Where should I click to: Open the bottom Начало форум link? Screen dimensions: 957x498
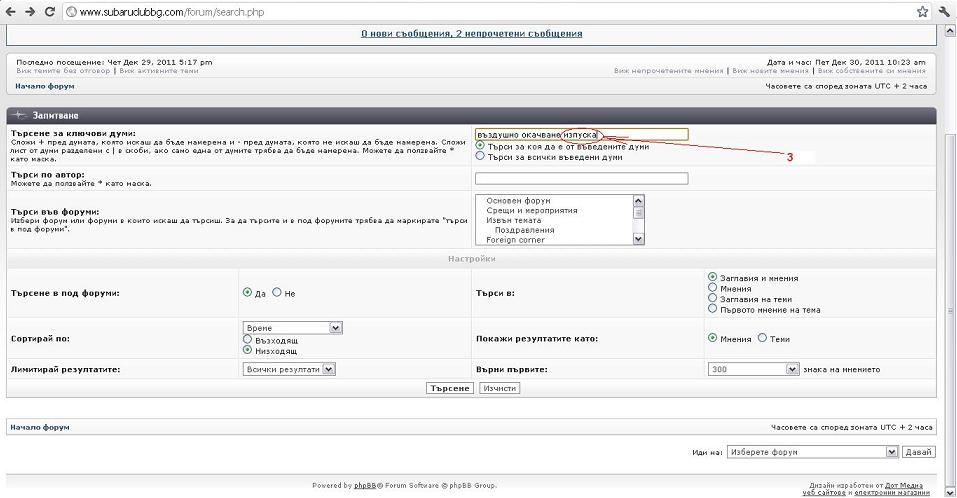[x=40, y=427]
